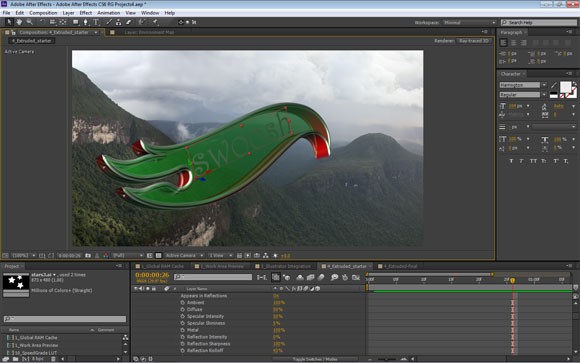
Task: Click the current timecode 0:00:00:26
Action: (152, 275)
